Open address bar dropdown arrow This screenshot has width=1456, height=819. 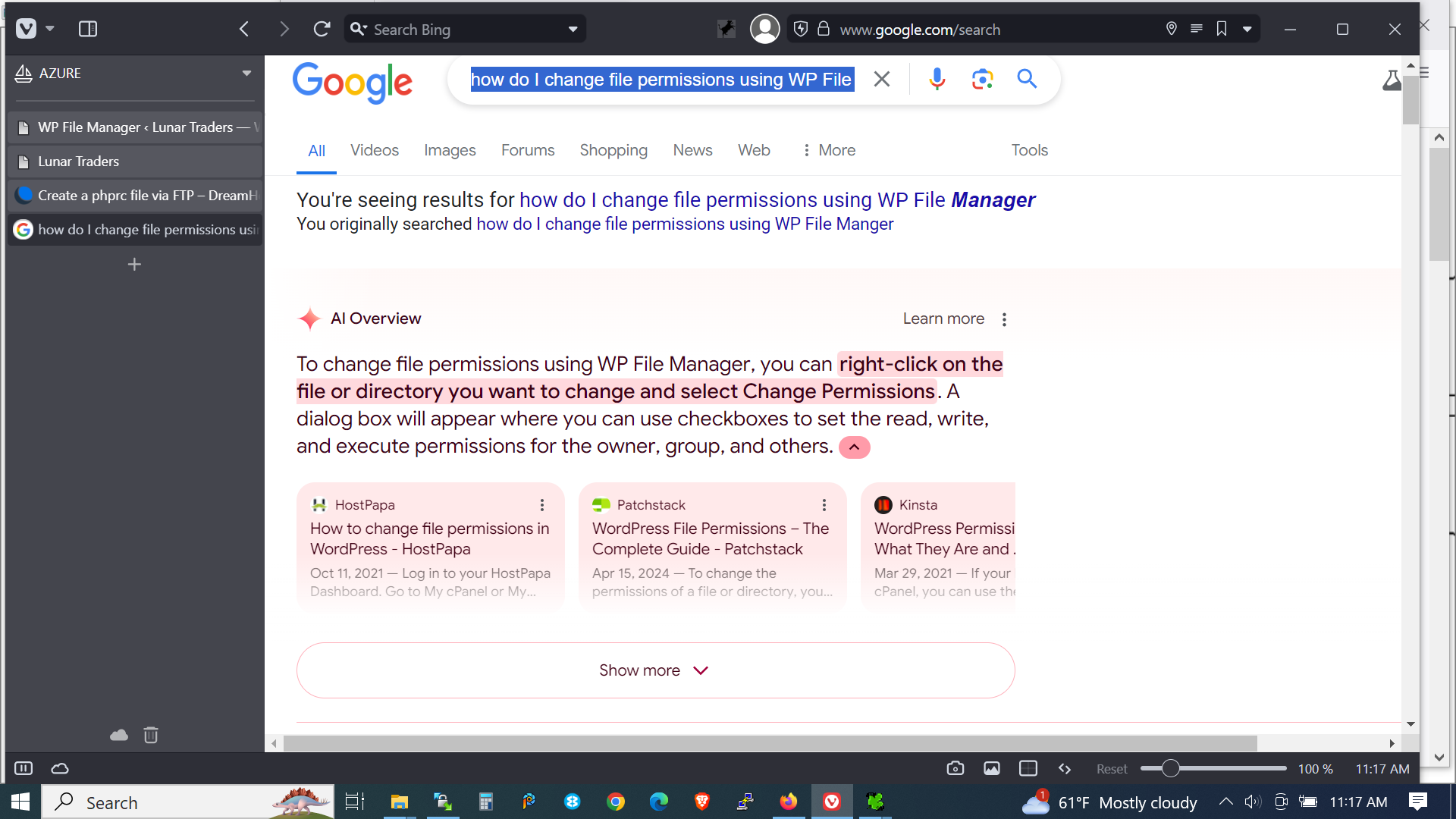(1247, 30)
